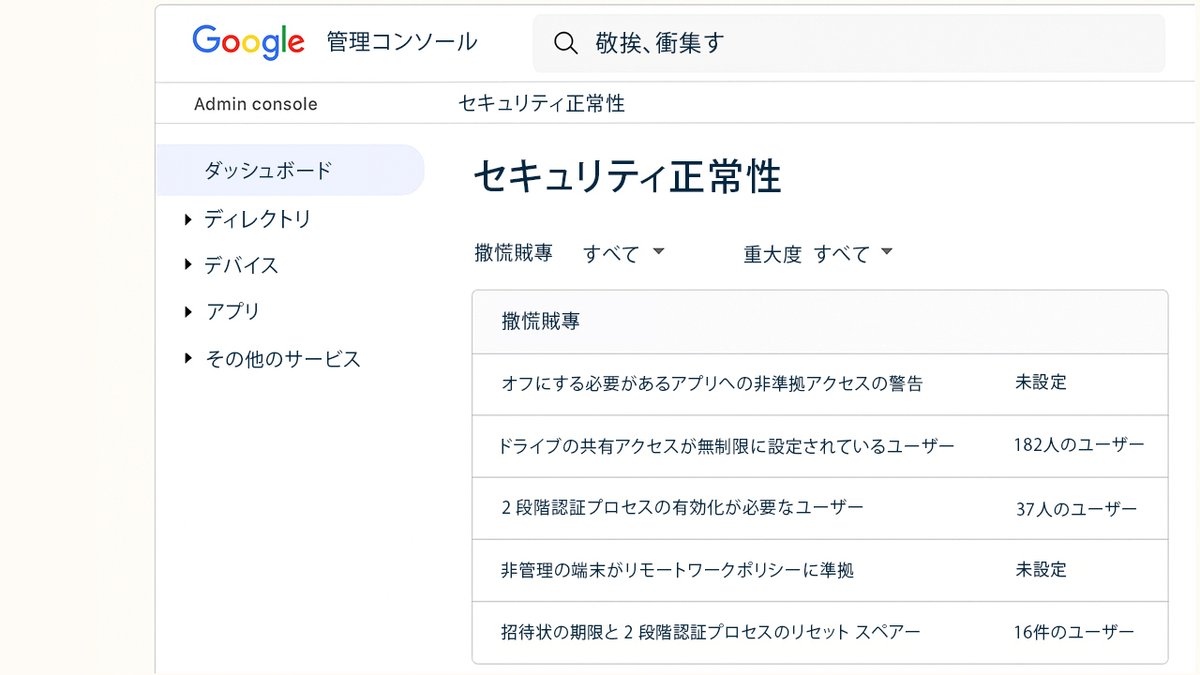The height and width of the screenshot is (675, 1200).
Task: Expand the ディレクトリ tree arrow
Action: click(x=188, y=219)
